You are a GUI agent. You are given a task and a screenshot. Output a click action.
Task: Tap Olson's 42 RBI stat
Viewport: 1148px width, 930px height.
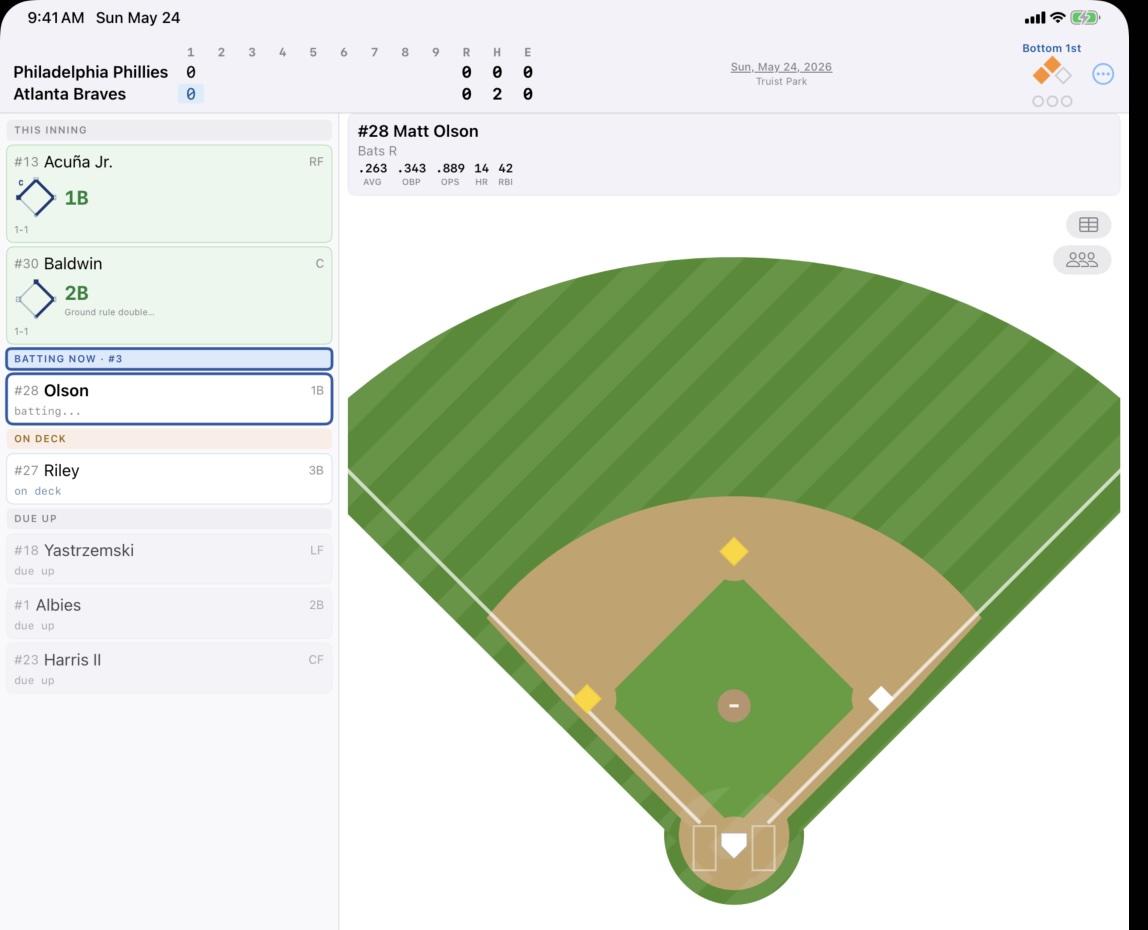point(505,174)
